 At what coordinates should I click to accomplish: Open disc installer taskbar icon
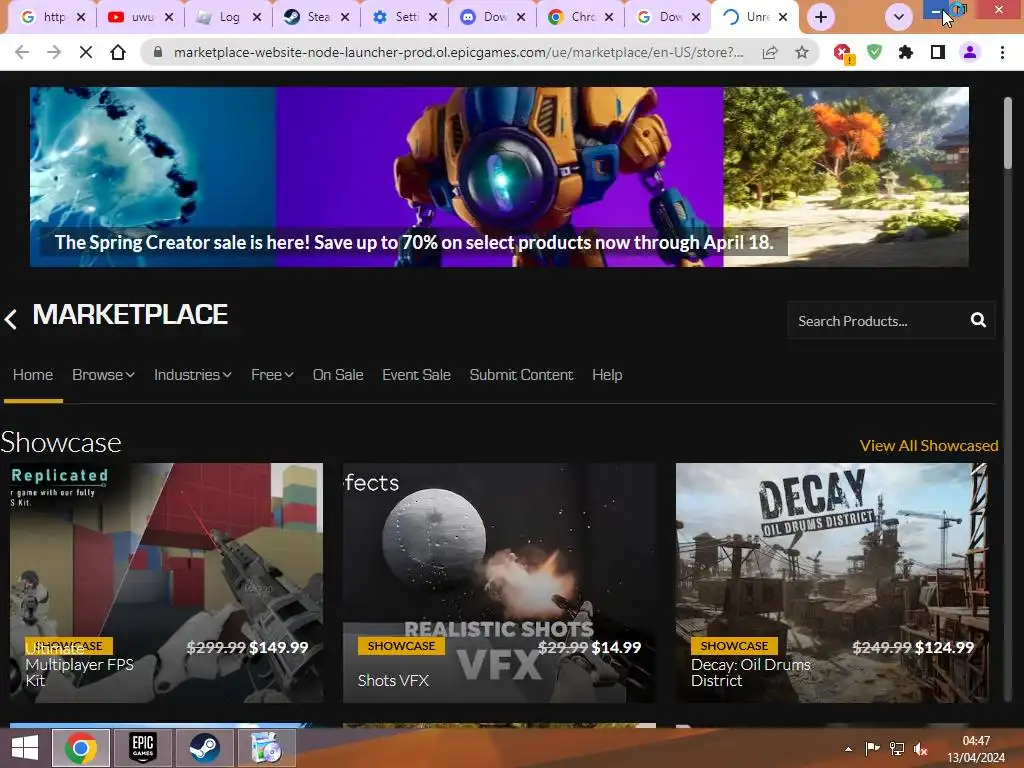[266, 748]
